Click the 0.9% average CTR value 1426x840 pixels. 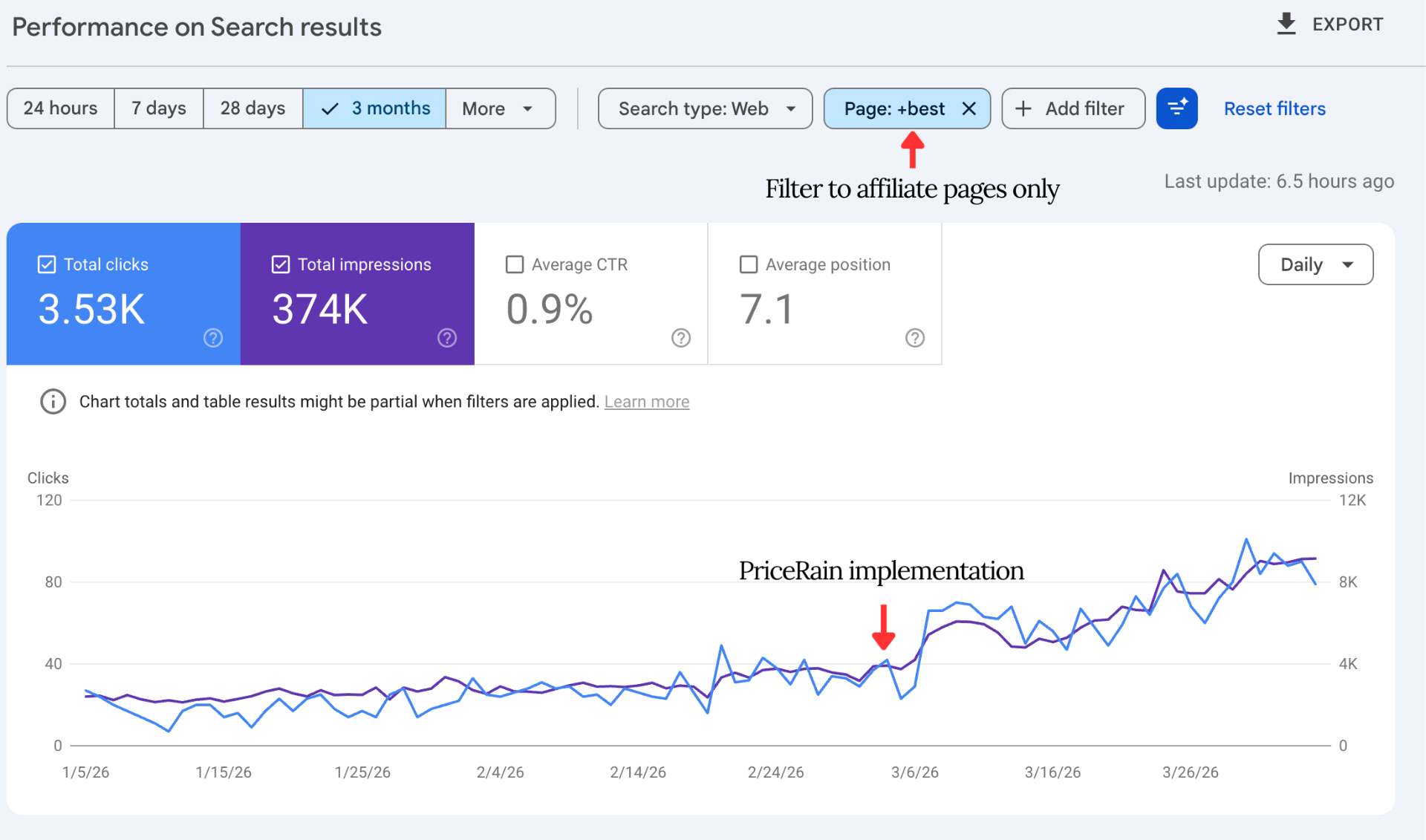pos(550,309)
